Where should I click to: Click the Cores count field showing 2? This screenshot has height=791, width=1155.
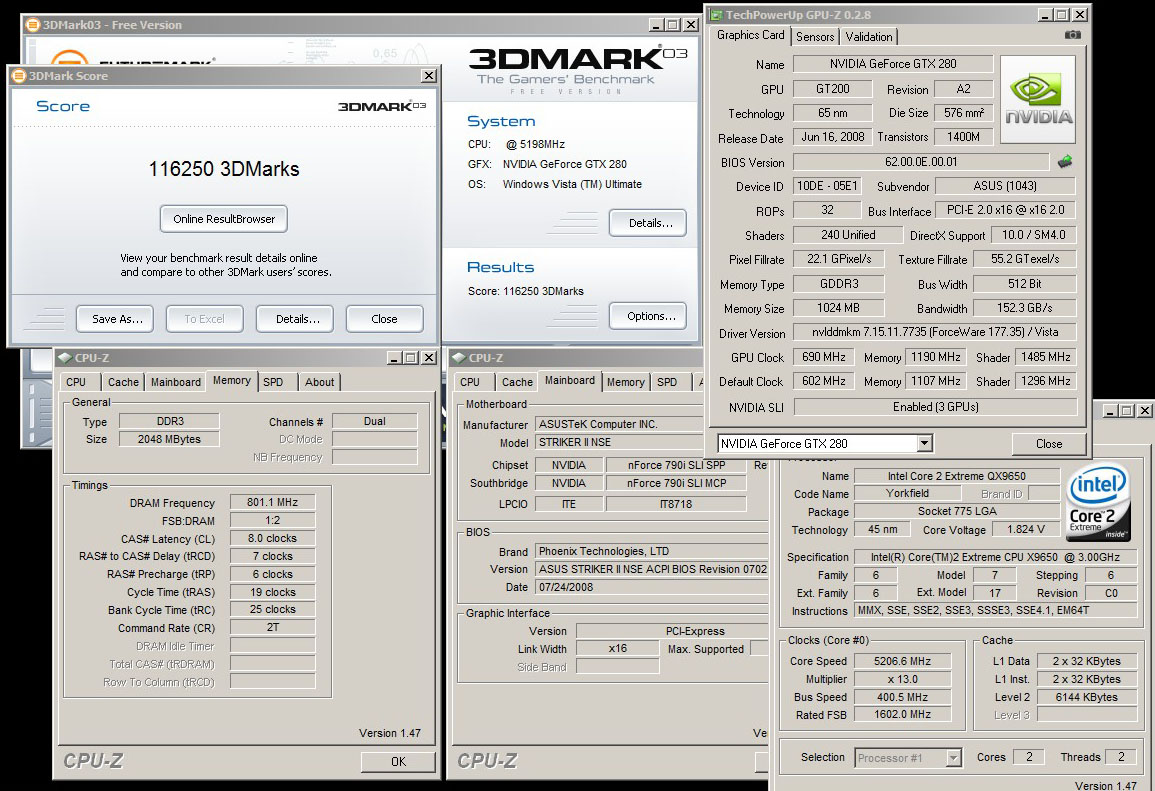(1029, 757)
